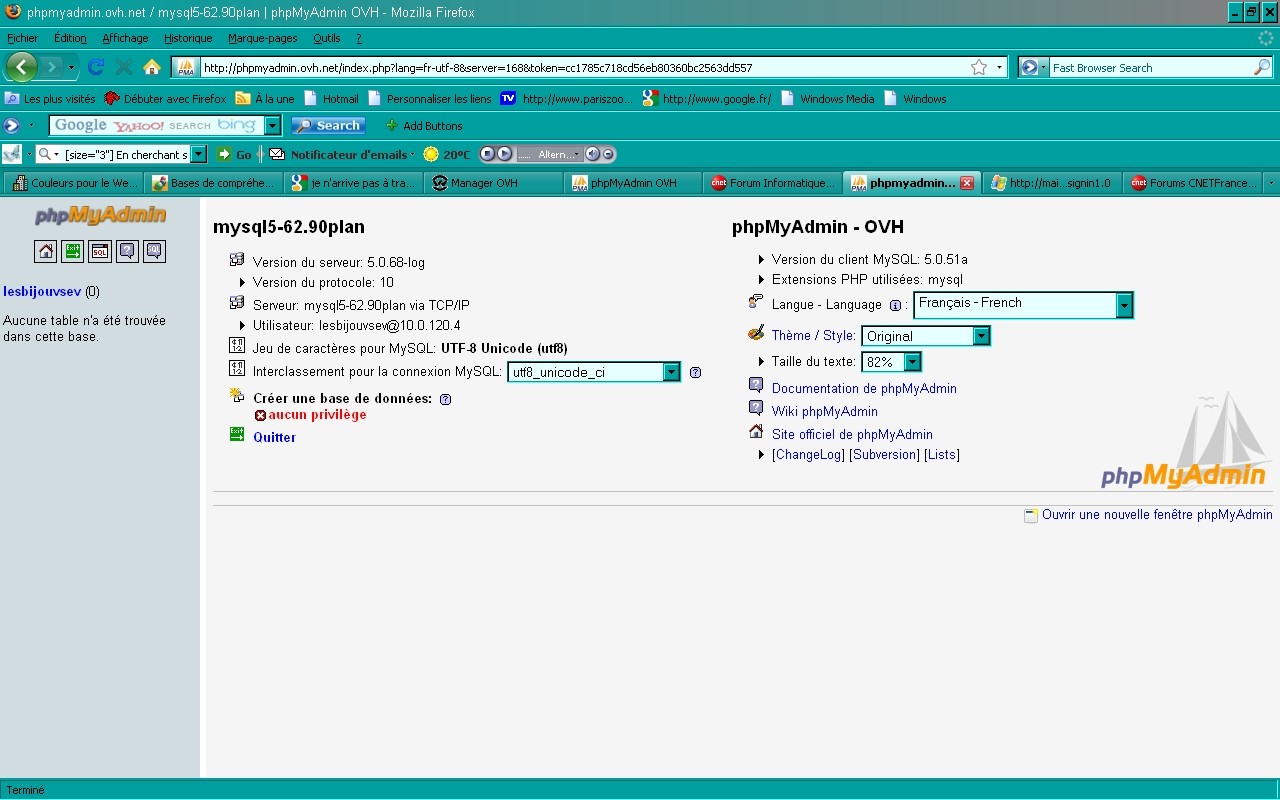Open phpMyAdmin home icon in sidebar

coord(46,251)
